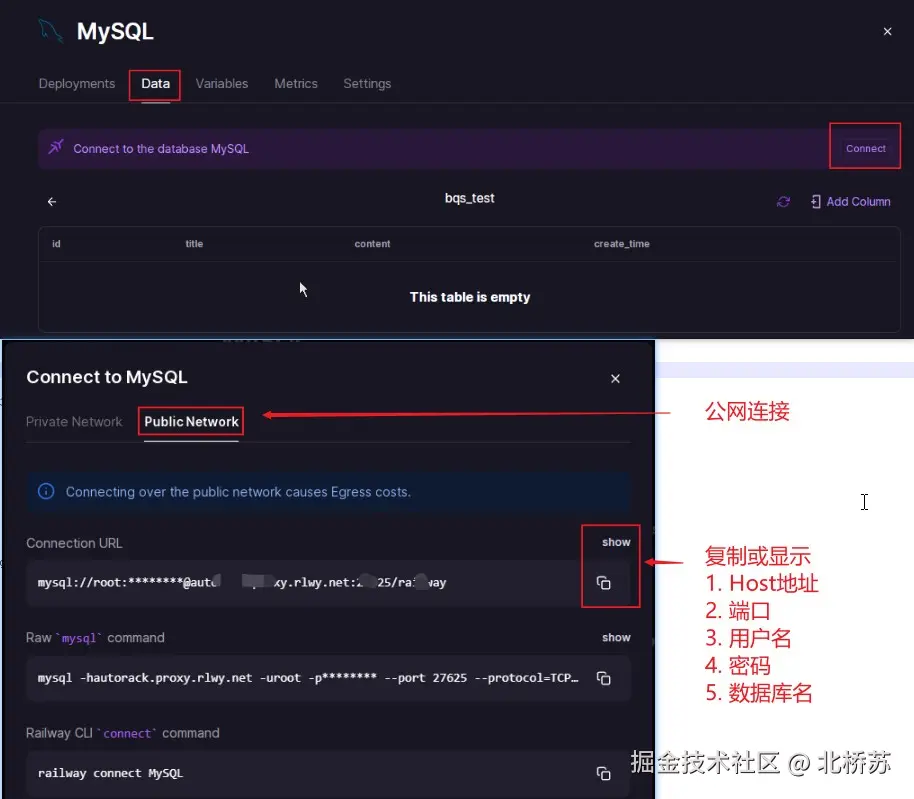Click the railway connect MySQL text
914x799 pixels.
pyautogui.click(x=110, y=773)
